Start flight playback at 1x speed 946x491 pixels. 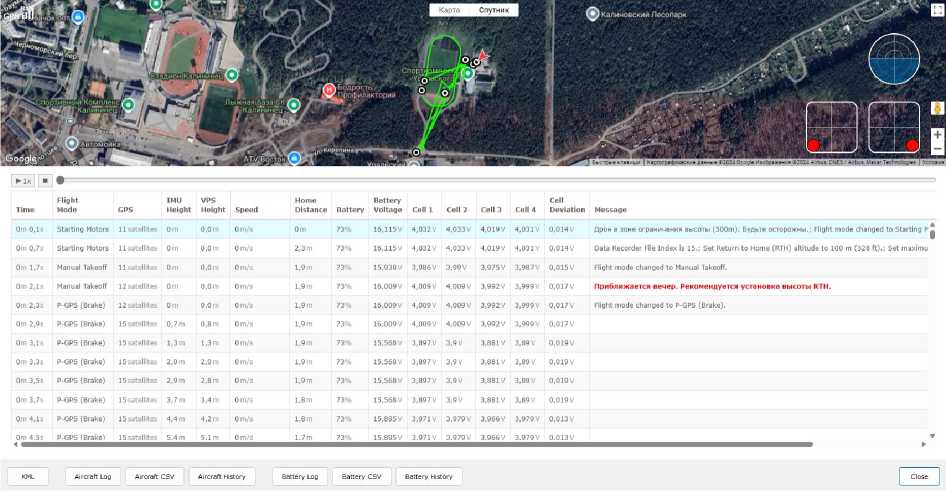[x=23, y=180]
